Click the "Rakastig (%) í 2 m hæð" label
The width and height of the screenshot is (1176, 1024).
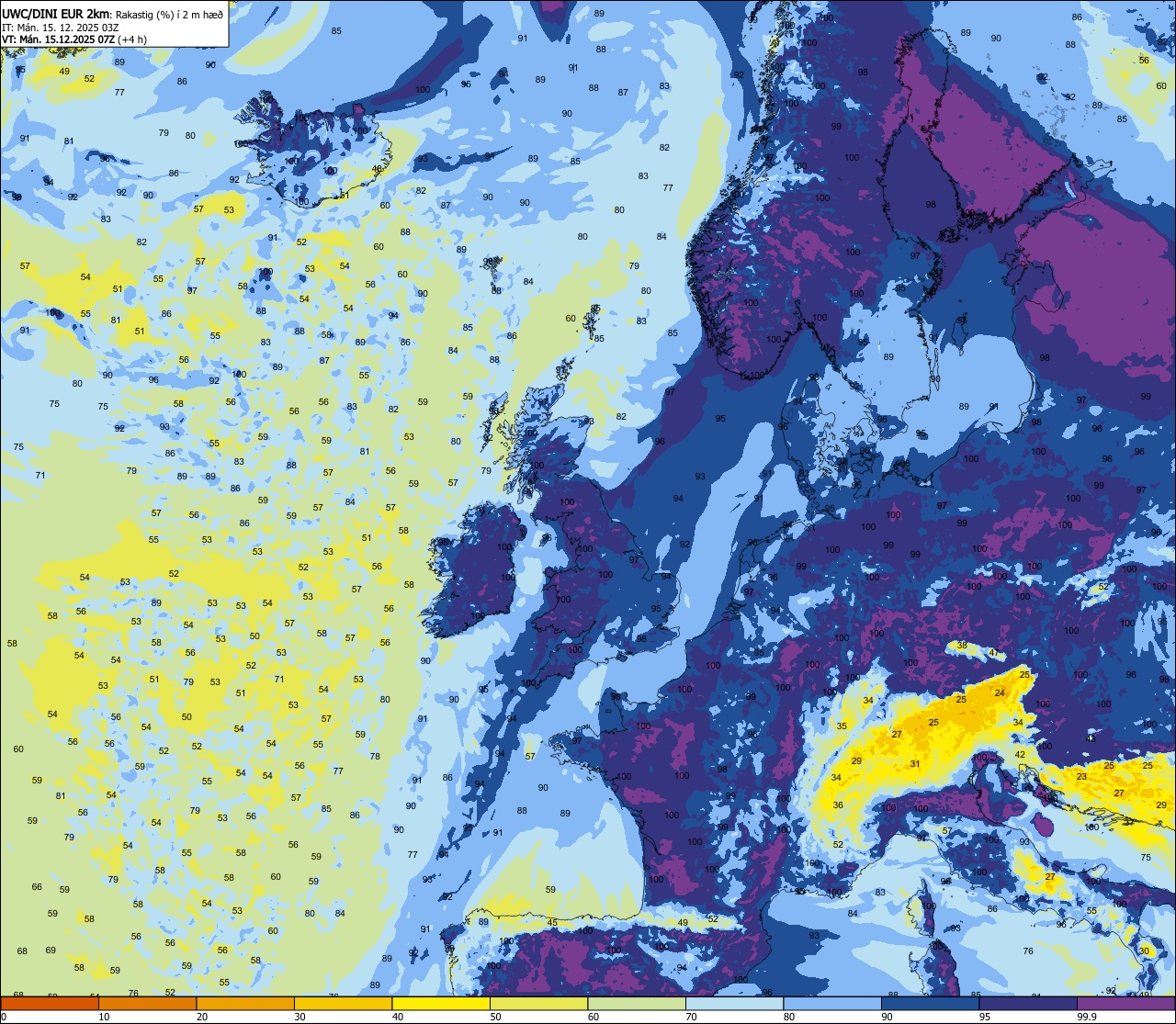(168, 14)
